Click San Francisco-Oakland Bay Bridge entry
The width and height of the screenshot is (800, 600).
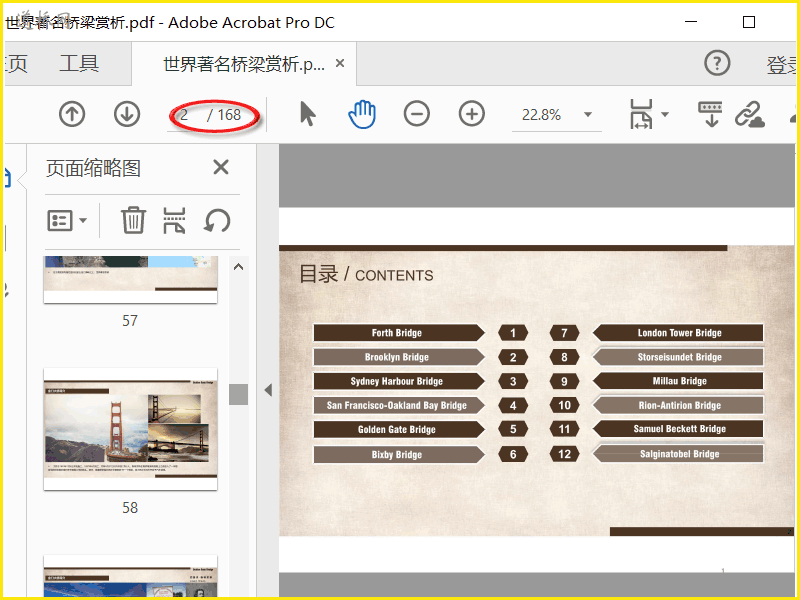[398, 406]
